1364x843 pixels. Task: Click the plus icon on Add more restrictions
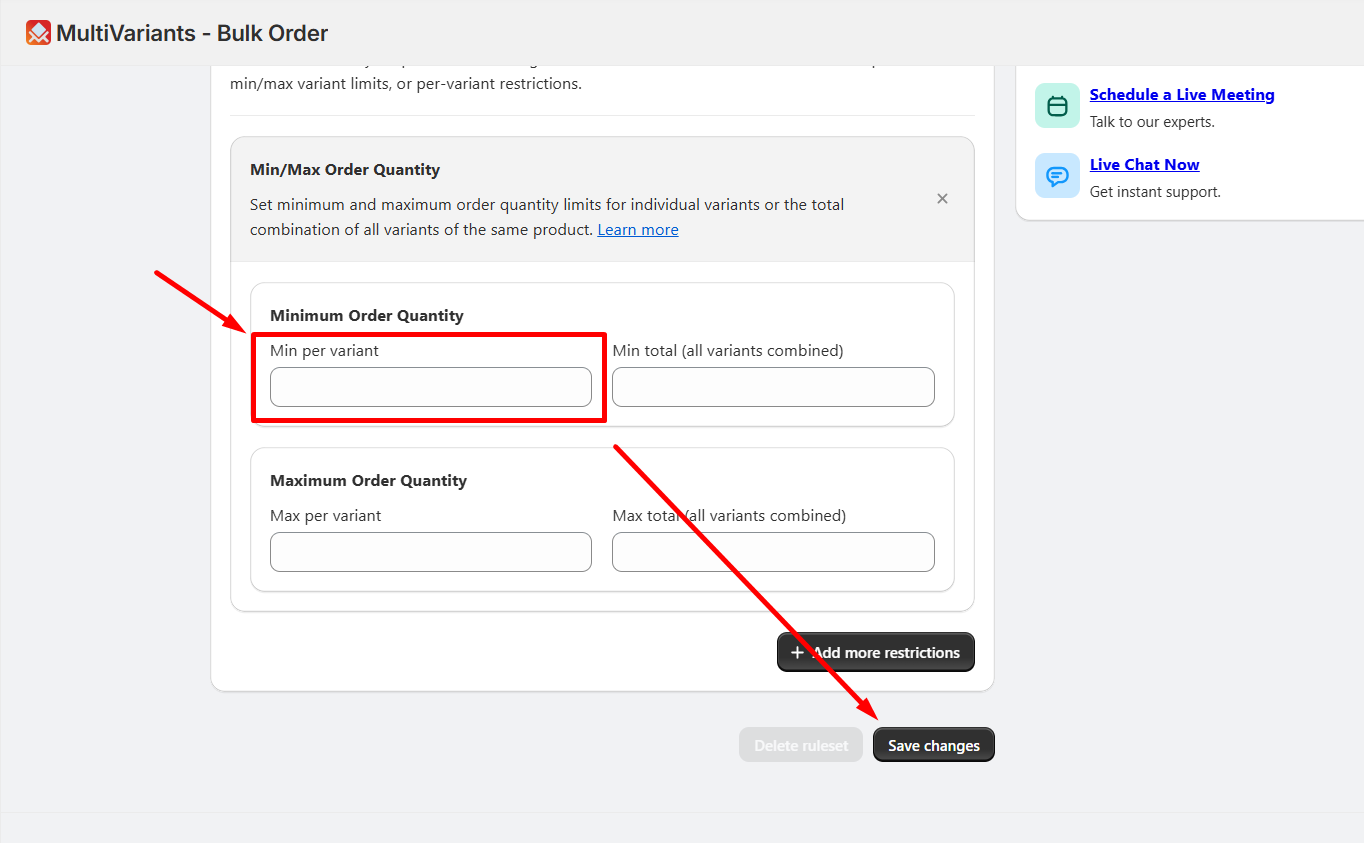[x=797, y=652]
